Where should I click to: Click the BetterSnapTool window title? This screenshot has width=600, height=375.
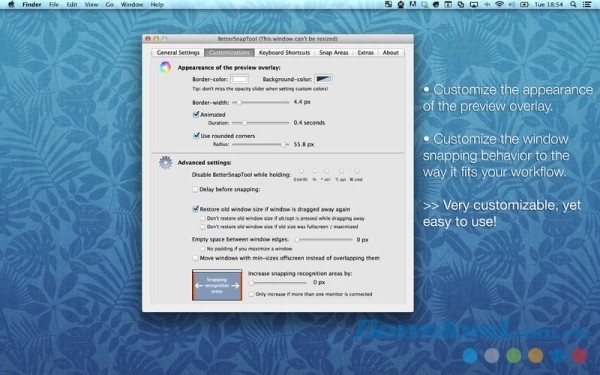click(277, 39)
